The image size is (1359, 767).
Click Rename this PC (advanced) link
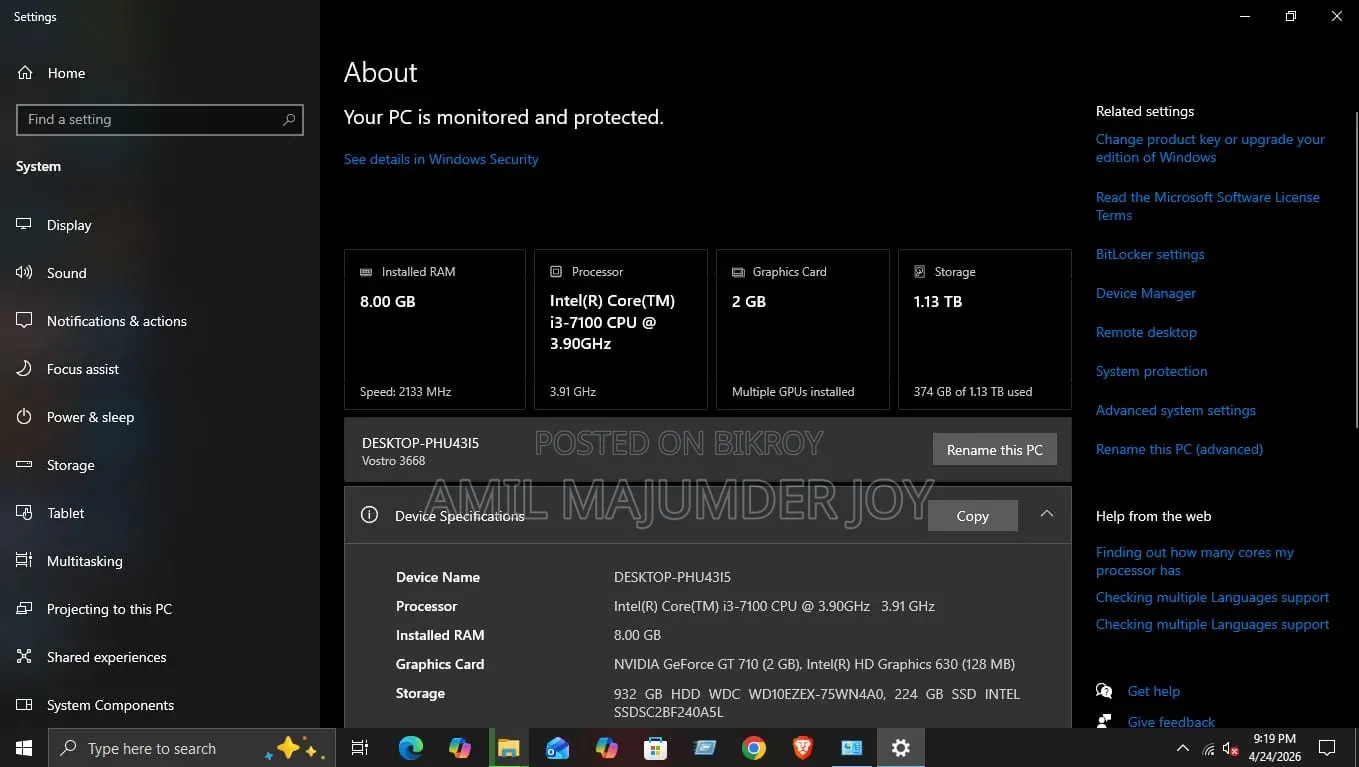click(x=1179, y=449)
